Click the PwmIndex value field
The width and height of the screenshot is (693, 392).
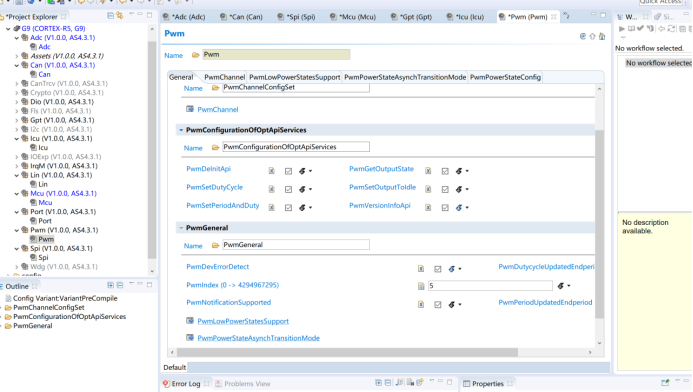[490, 286]
